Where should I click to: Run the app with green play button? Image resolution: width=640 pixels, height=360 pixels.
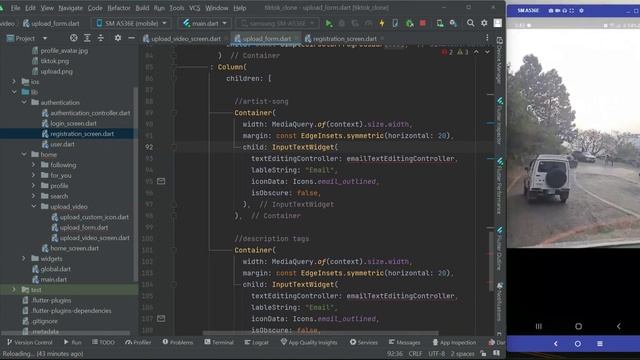coord(329,23)
